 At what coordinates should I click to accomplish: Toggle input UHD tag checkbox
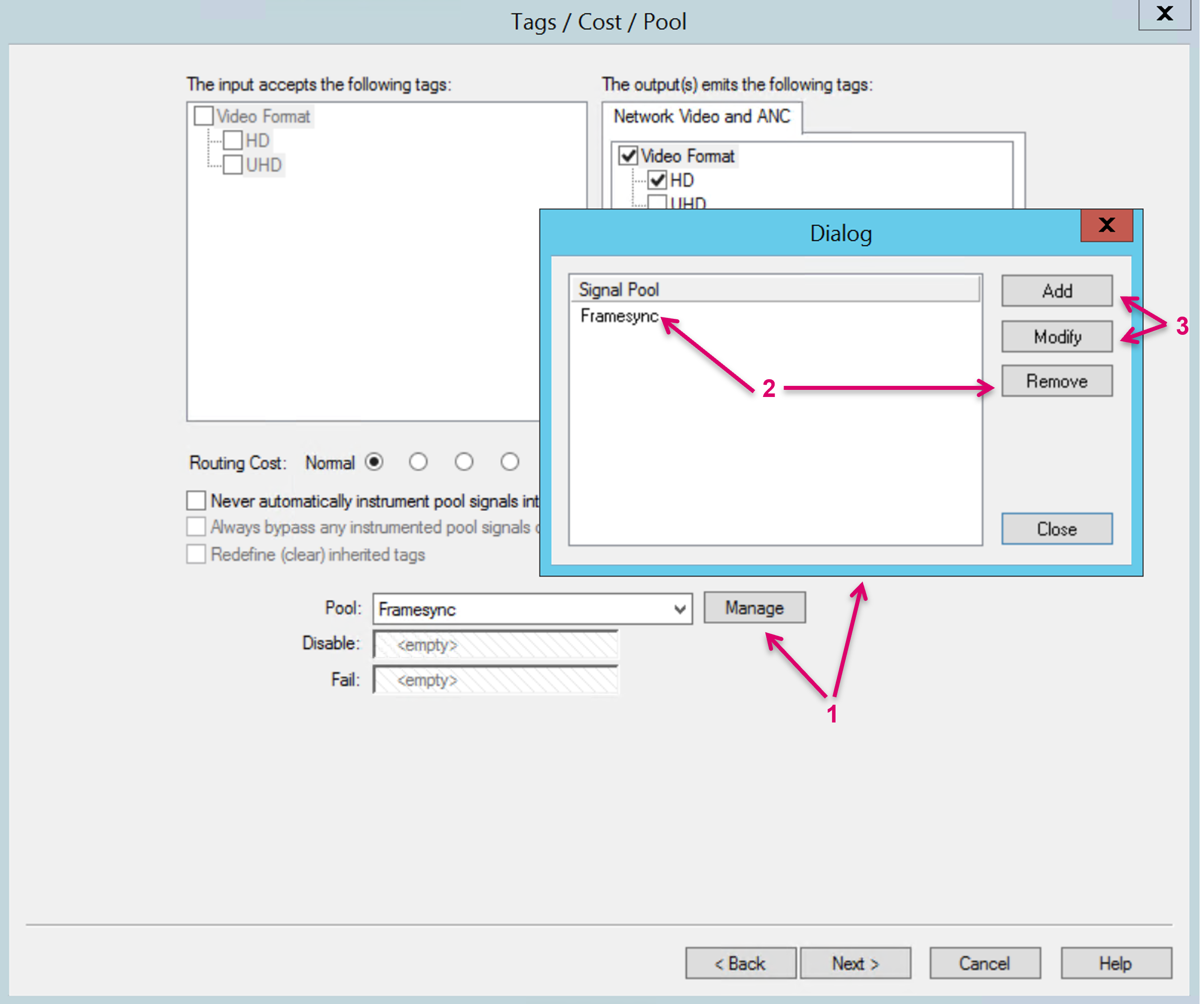click(x=233, y=165)
